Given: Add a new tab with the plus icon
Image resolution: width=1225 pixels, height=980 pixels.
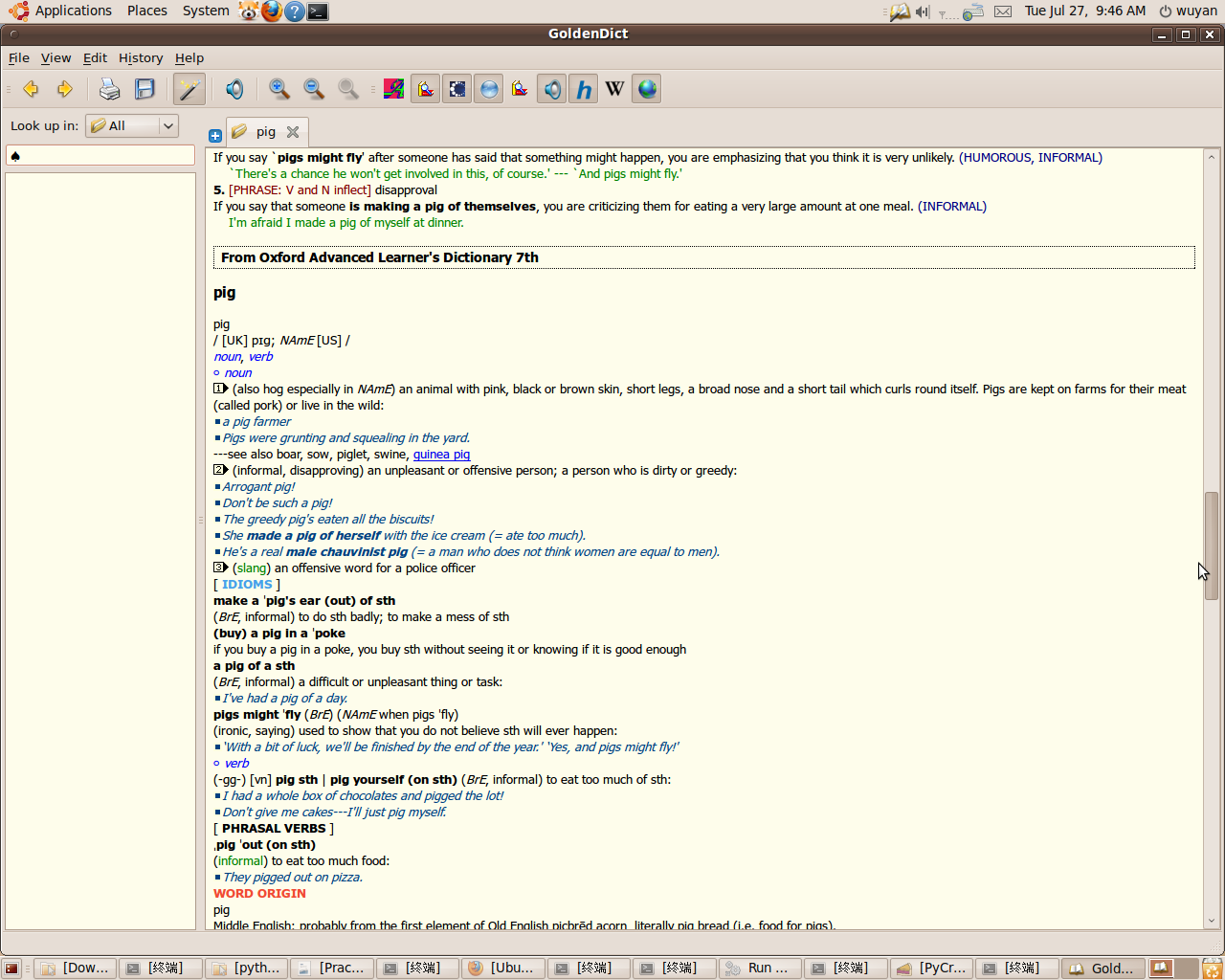Looking at the screenshot, I should coord(215,136).
